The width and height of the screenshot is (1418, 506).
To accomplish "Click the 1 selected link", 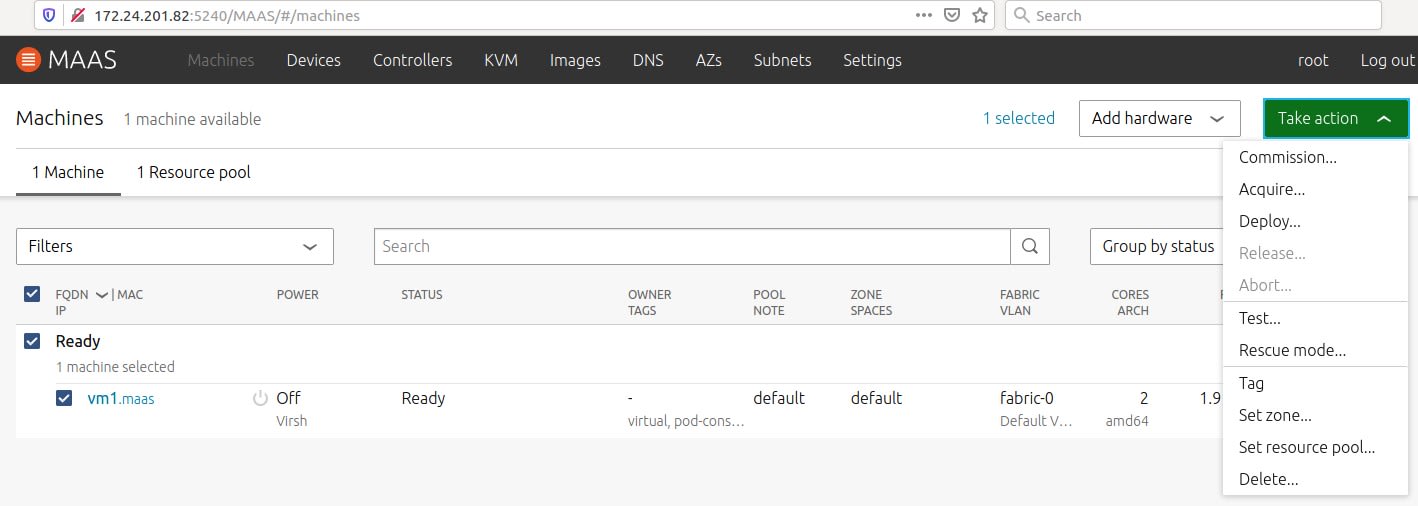I will click(1018, 118).
